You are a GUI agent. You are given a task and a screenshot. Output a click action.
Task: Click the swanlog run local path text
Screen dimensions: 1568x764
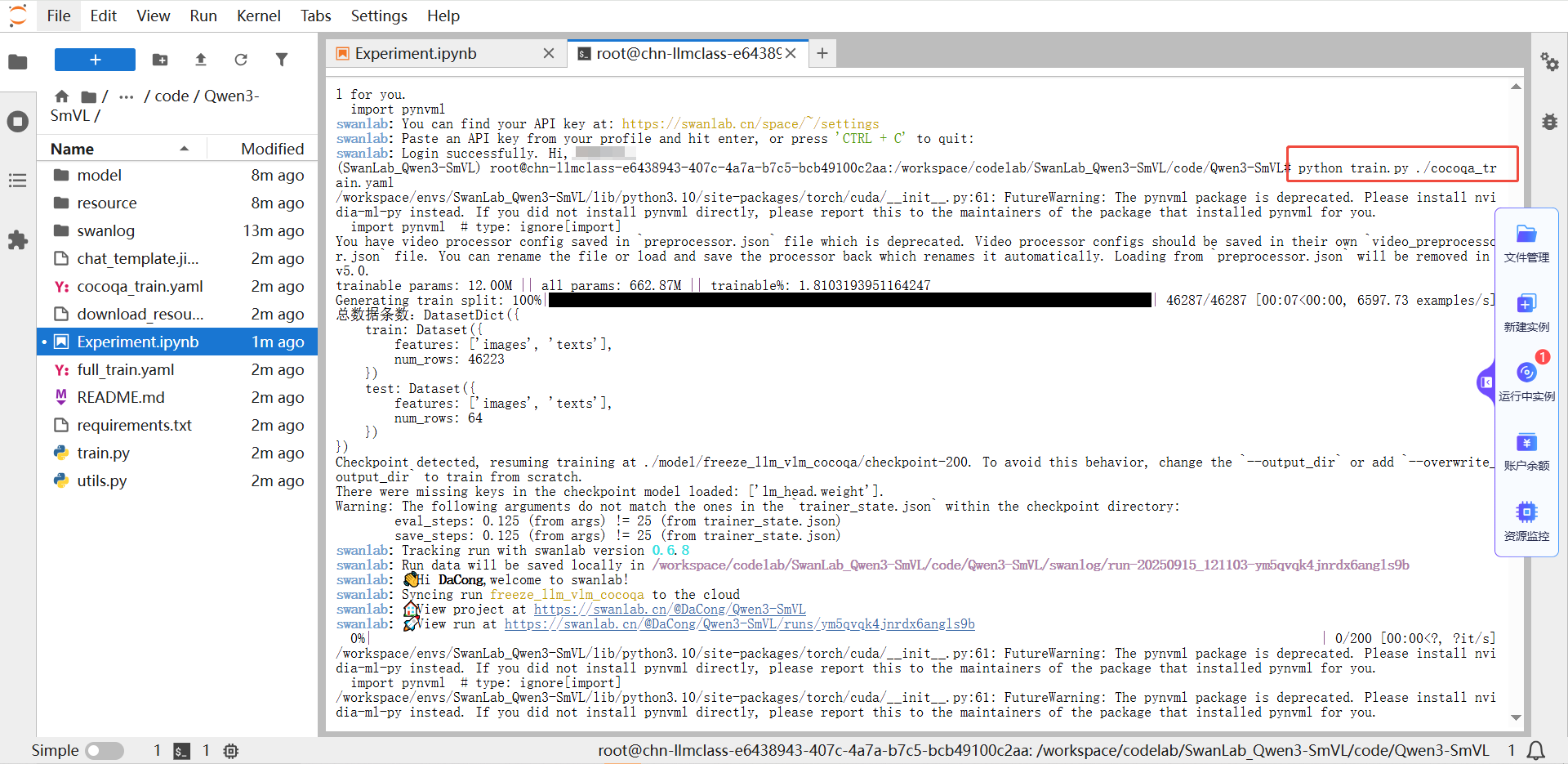pyautogui.click(x=1031, y=565)
